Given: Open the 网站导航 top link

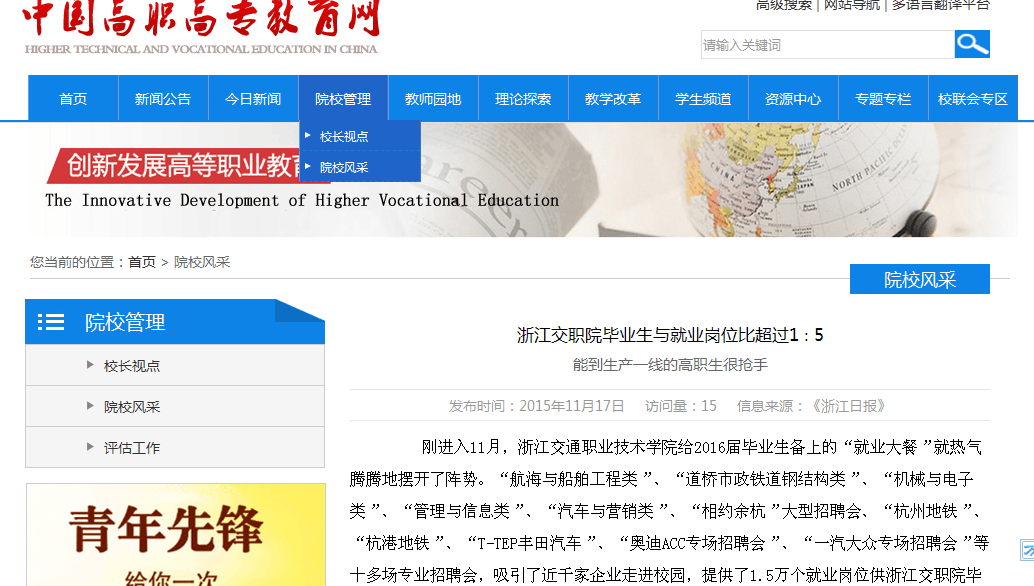Looking at the screenshot, I should click(852, 5).
